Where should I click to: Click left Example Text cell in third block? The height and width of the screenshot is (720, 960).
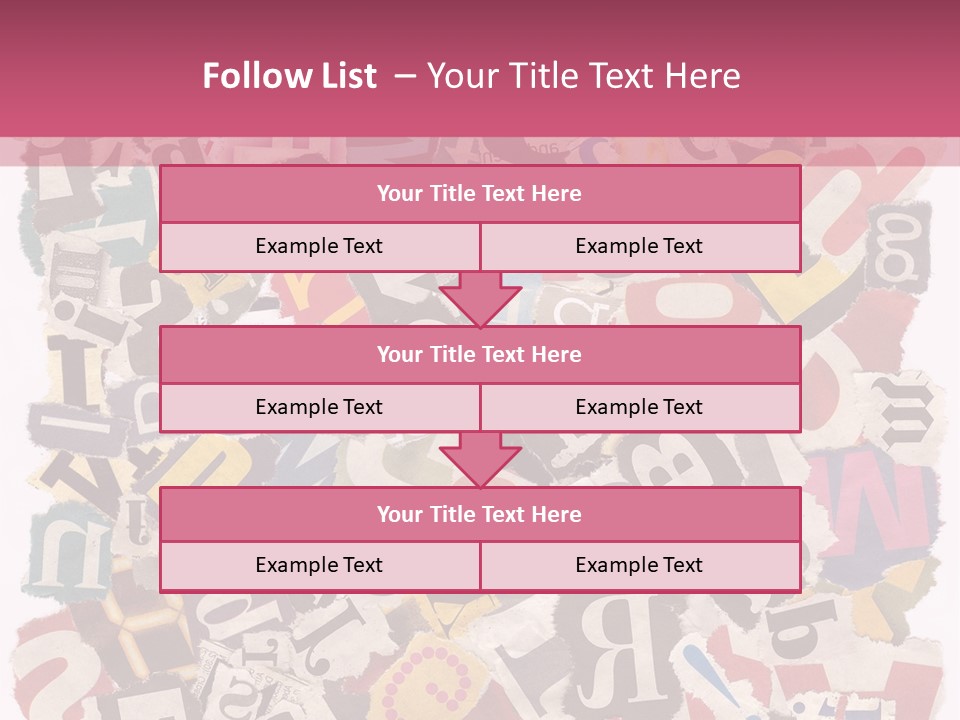(x=319, y=565)
